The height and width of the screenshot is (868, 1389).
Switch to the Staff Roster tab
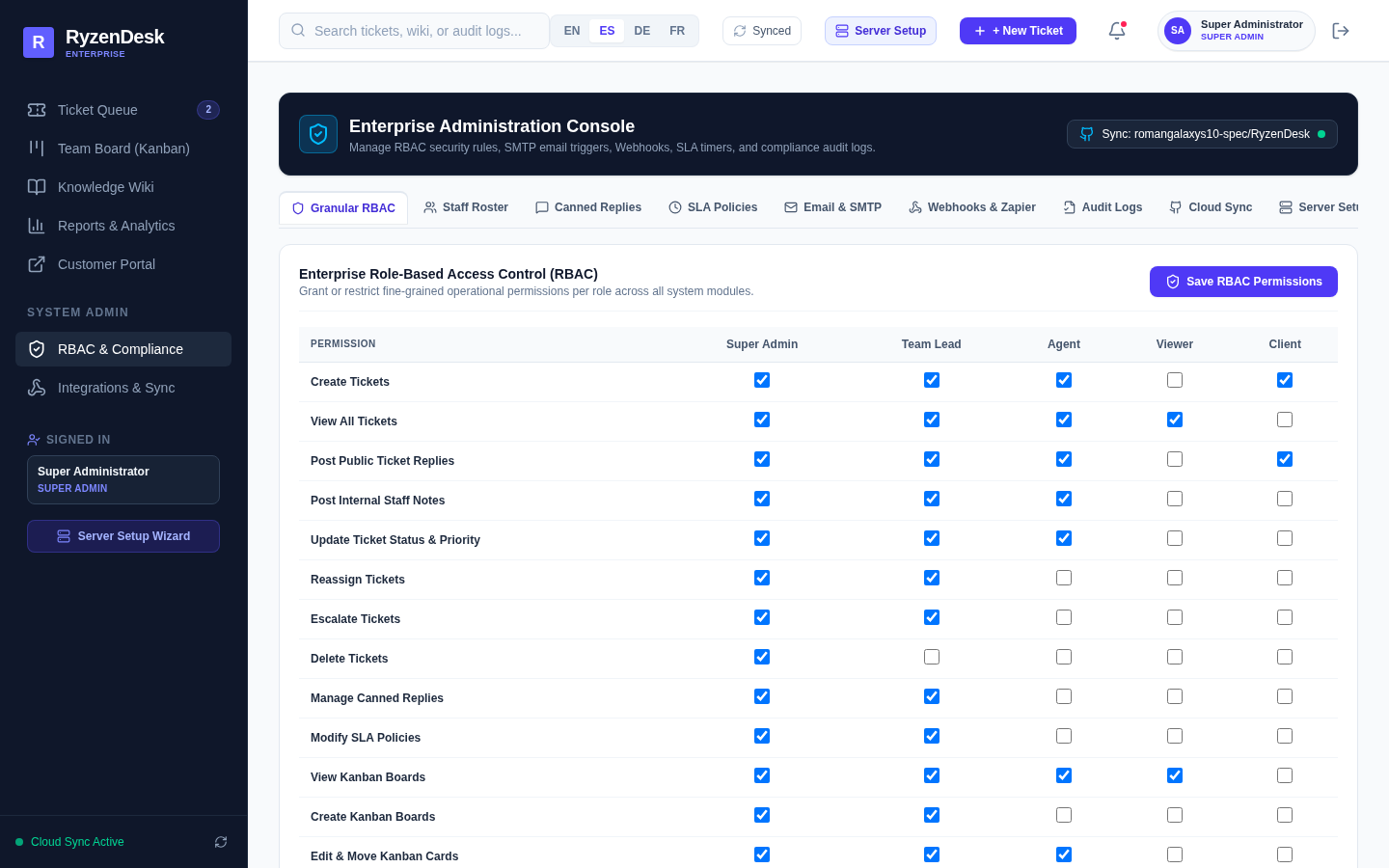pos(466,207)
